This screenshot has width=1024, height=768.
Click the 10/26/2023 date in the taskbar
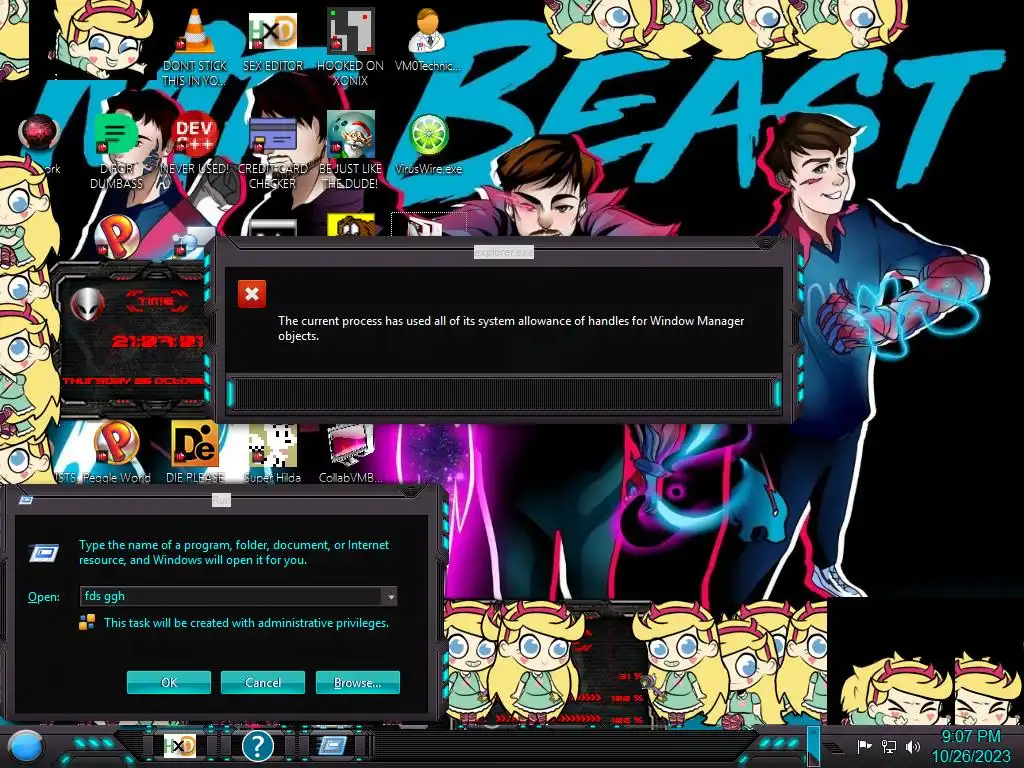click(x=970, y=756)
